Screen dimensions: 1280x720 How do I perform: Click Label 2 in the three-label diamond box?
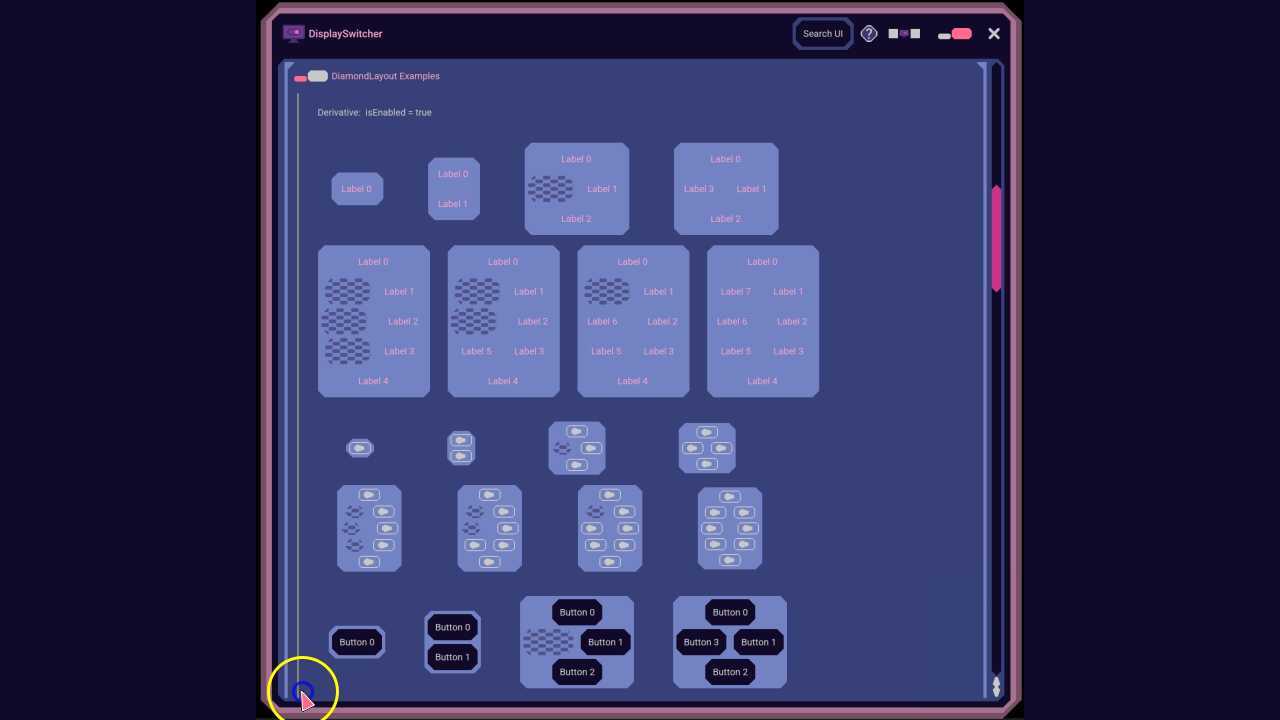576,219
